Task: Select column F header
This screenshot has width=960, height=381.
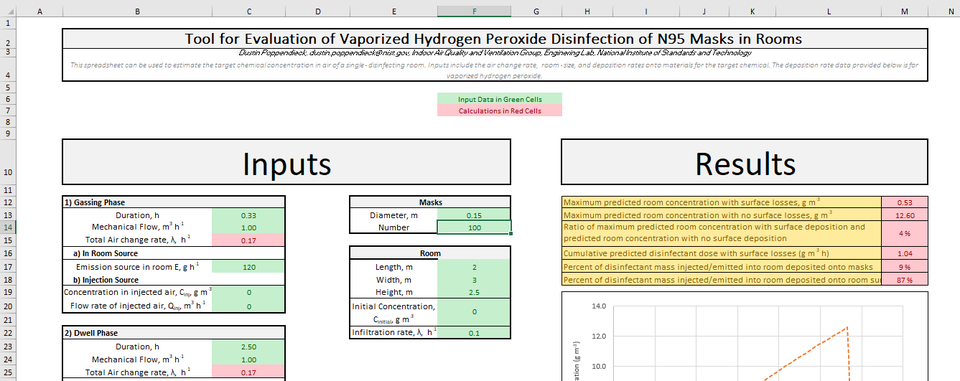Action: (474, 11)
